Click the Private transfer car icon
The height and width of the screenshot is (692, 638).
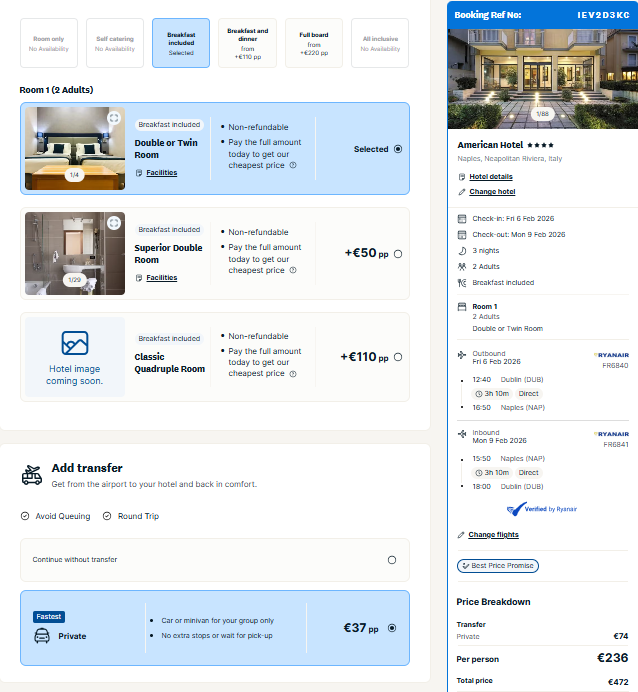(x=42, y=636)
